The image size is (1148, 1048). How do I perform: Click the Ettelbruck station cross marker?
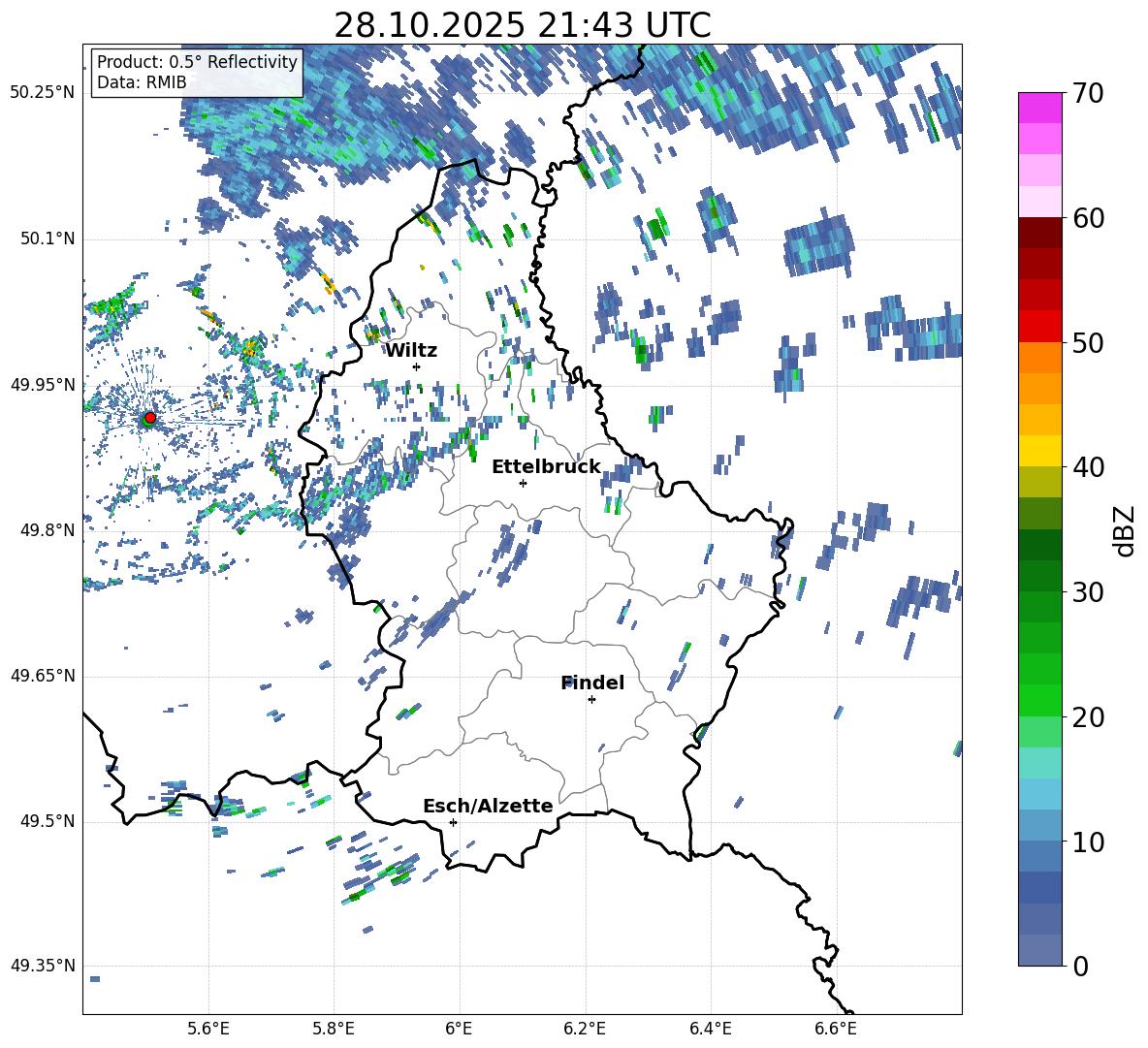pyautogui.click(x=523, y=483)
